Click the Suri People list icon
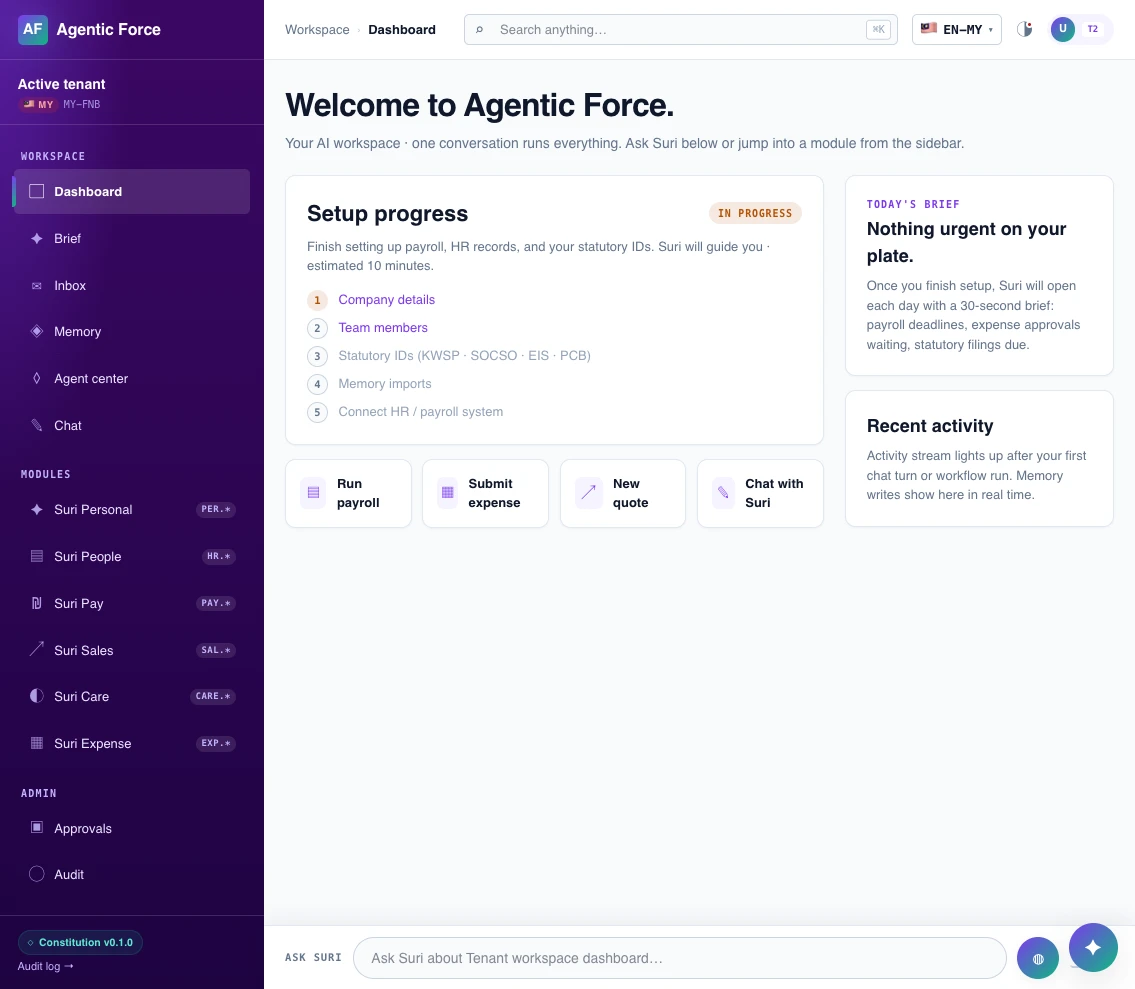Image resolution: width=1135 pixels, height=989 pixels. coord(36,556)
